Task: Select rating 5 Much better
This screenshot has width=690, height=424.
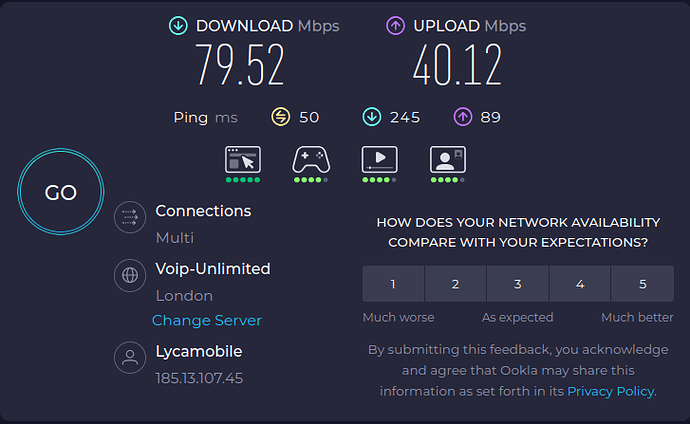Action: pyautogui.click(x=642, y=284)
